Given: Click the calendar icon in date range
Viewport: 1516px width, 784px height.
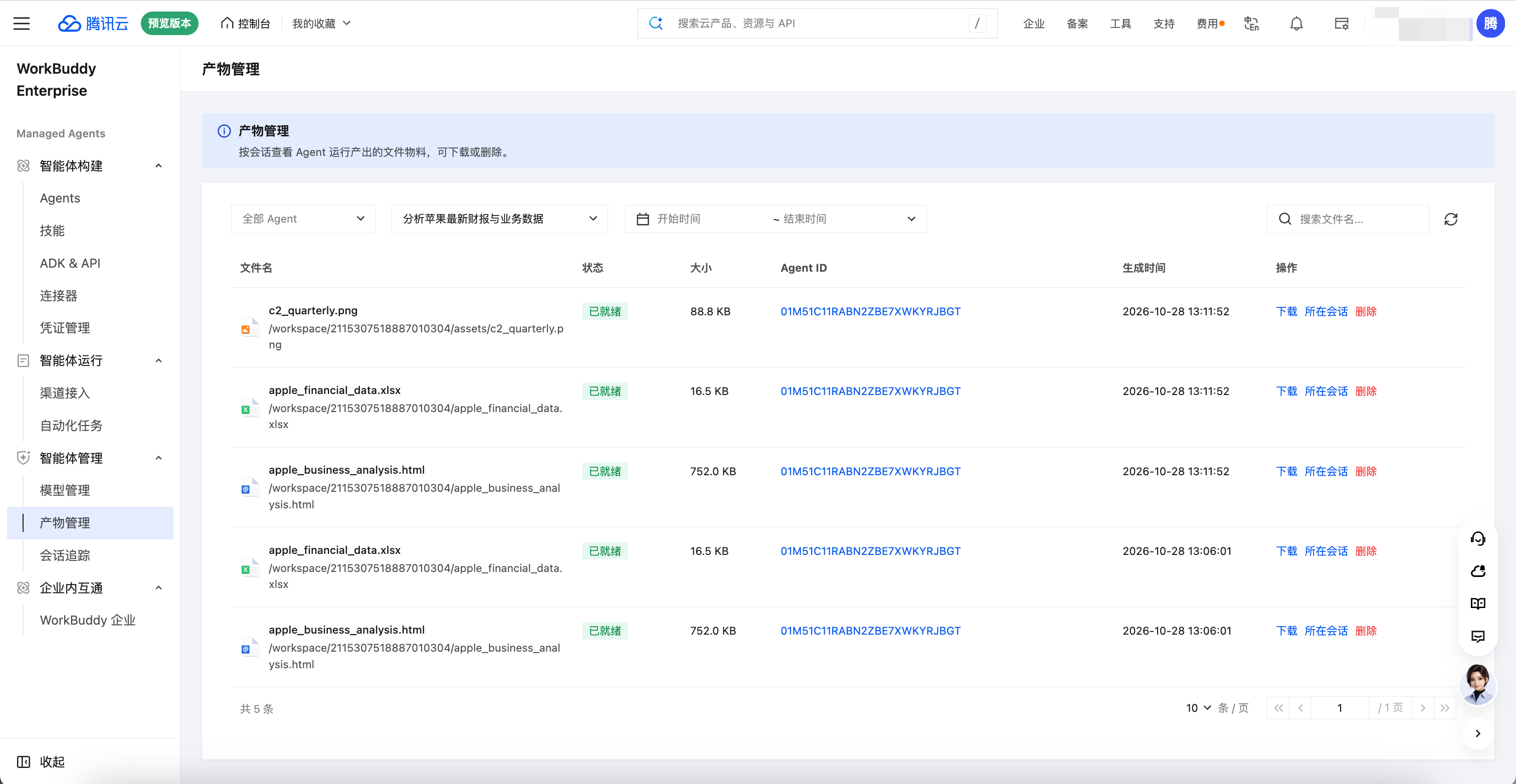Looking at the screenshot, I should [x=643, y=219].
